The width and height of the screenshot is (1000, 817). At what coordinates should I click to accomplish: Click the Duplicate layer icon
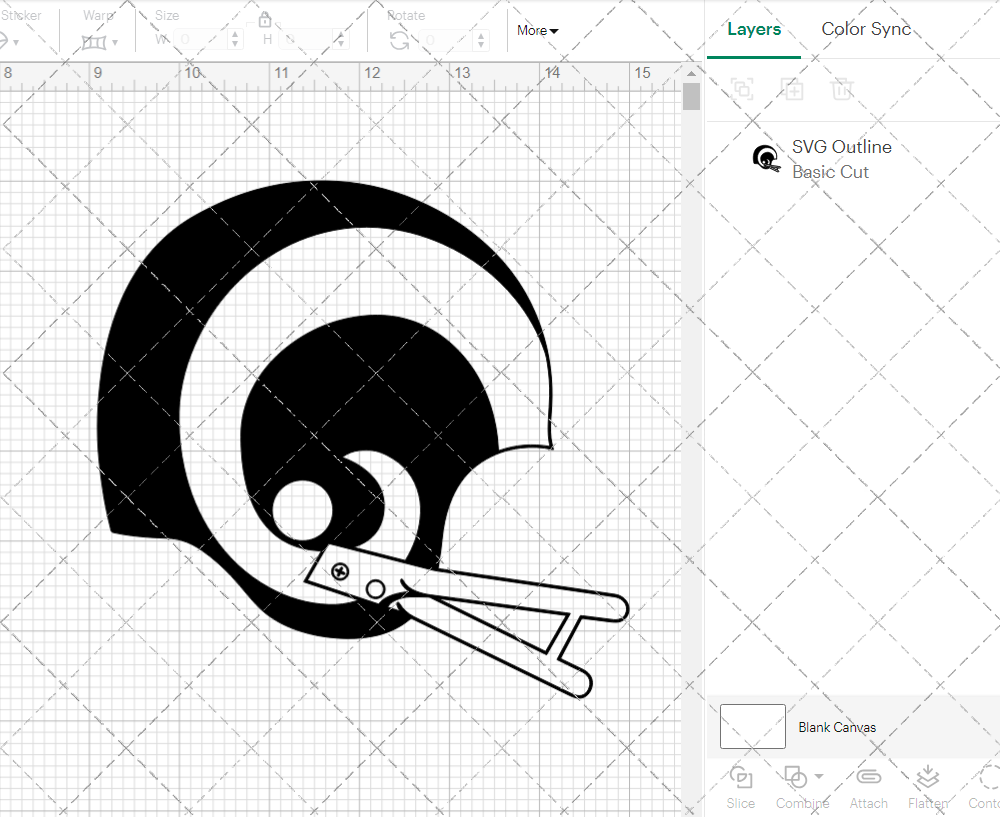pos(792,89)
